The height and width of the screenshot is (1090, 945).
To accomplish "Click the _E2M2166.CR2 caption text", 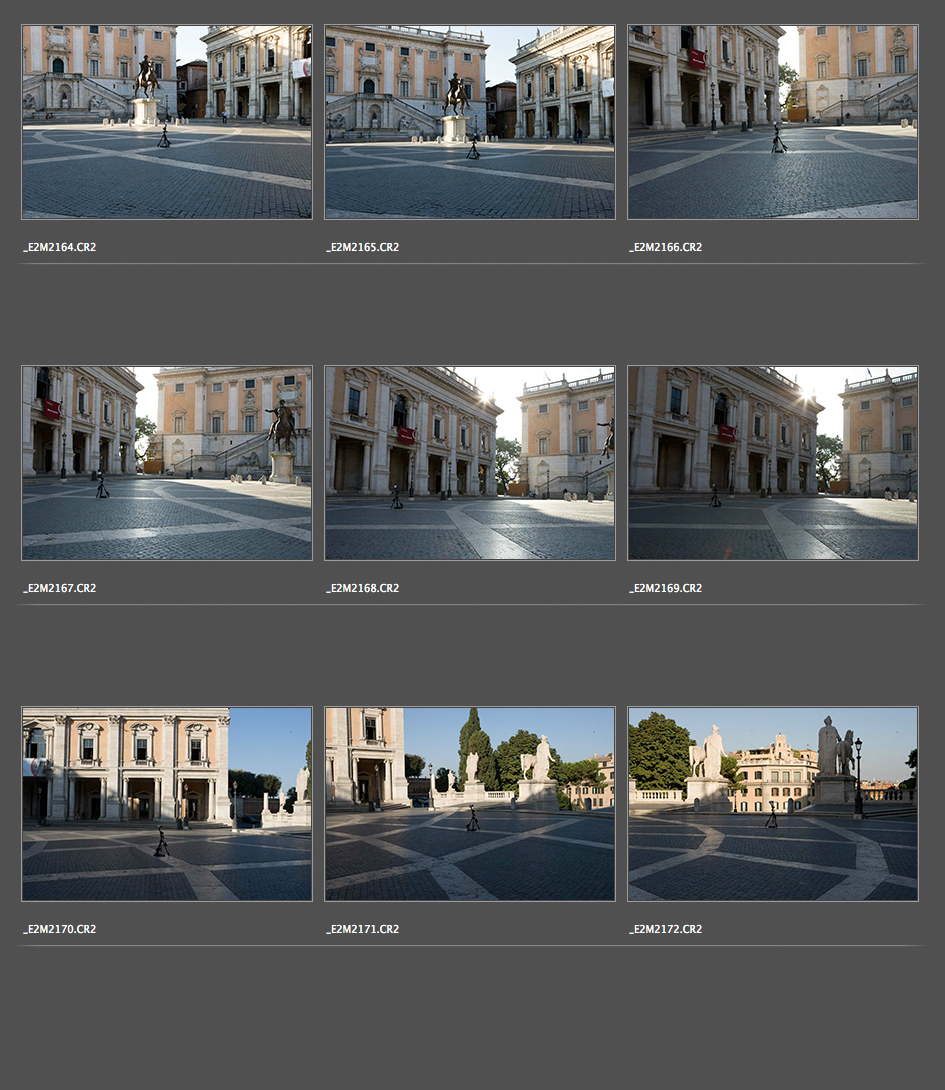I will pos(666,247).
